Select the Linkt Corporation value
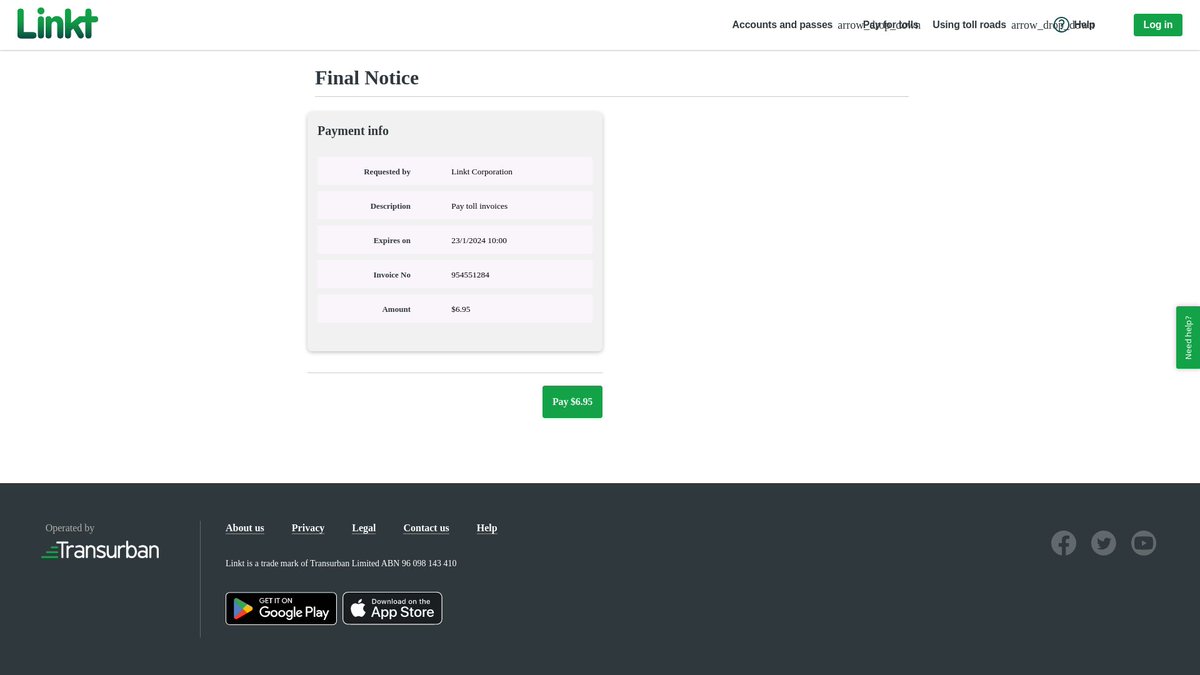The height and width of the screenshot is (675, 1200). click(x=482, y=172)
